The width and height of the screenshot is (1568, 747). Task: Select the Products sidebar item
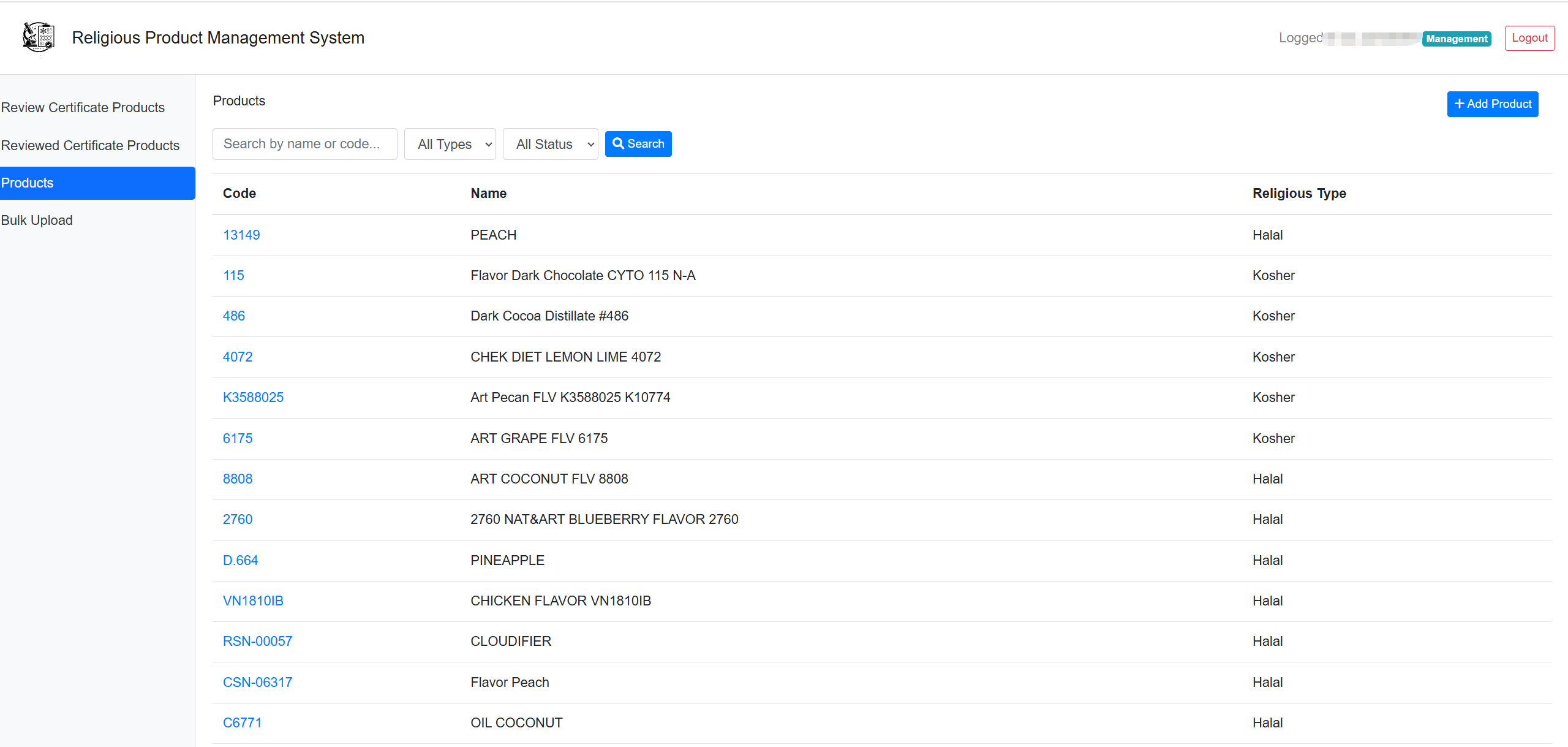point(28,183)
